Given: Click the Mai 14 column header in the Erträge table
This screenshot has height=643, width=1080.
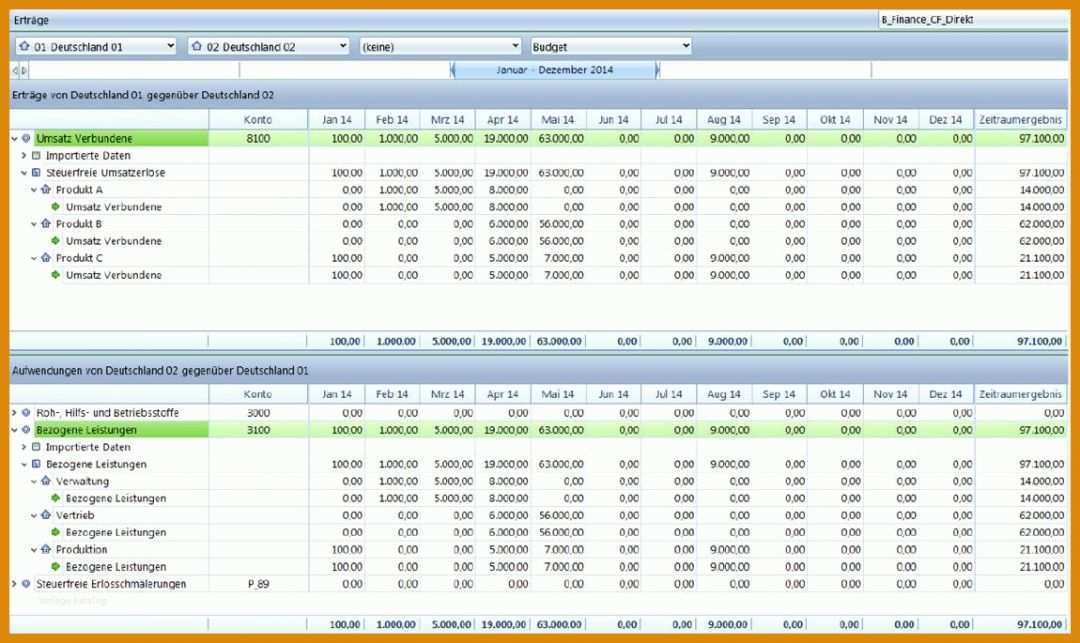Looking at the screenshot, I should pyautogui.click(x=558, y=120).
